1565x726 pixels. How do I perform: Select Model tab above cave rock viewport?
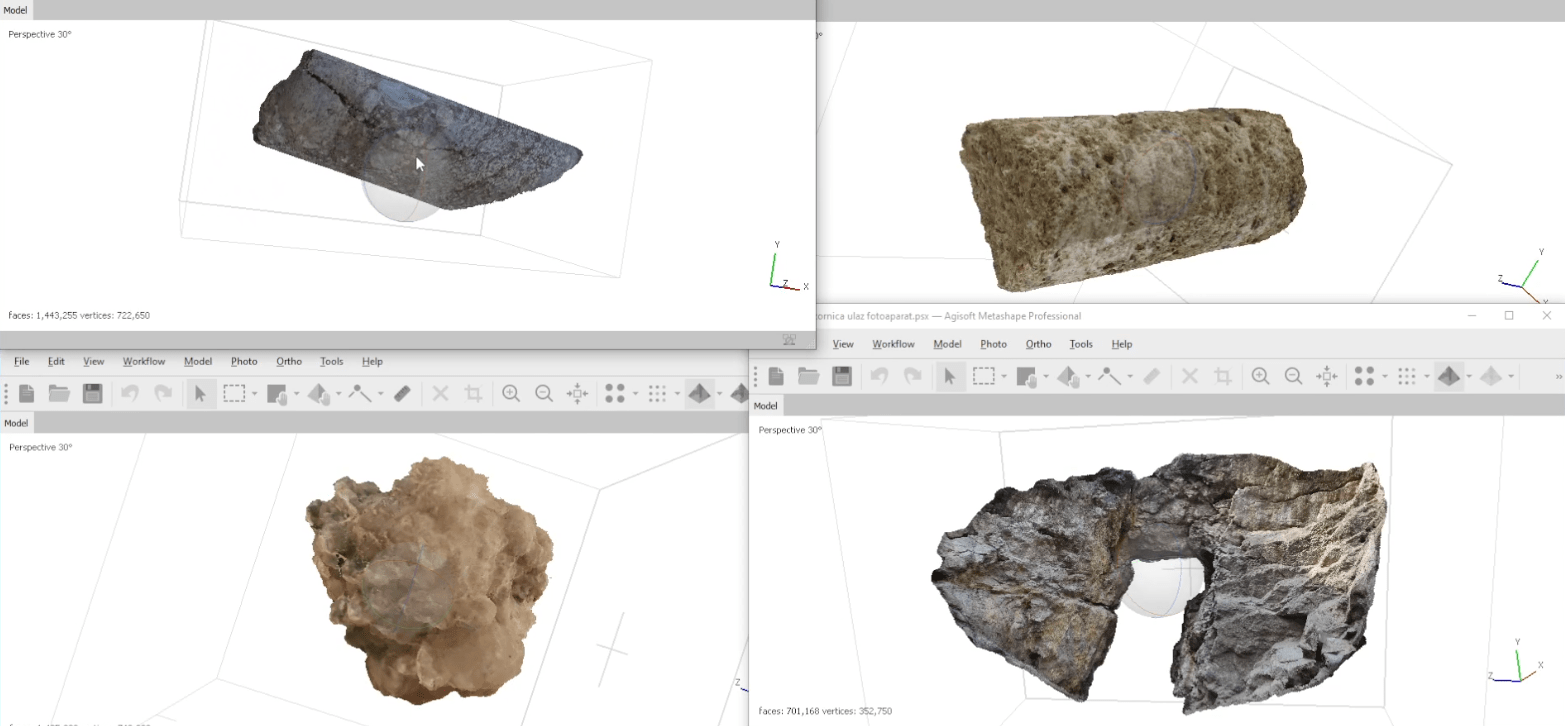coord(765,406)
